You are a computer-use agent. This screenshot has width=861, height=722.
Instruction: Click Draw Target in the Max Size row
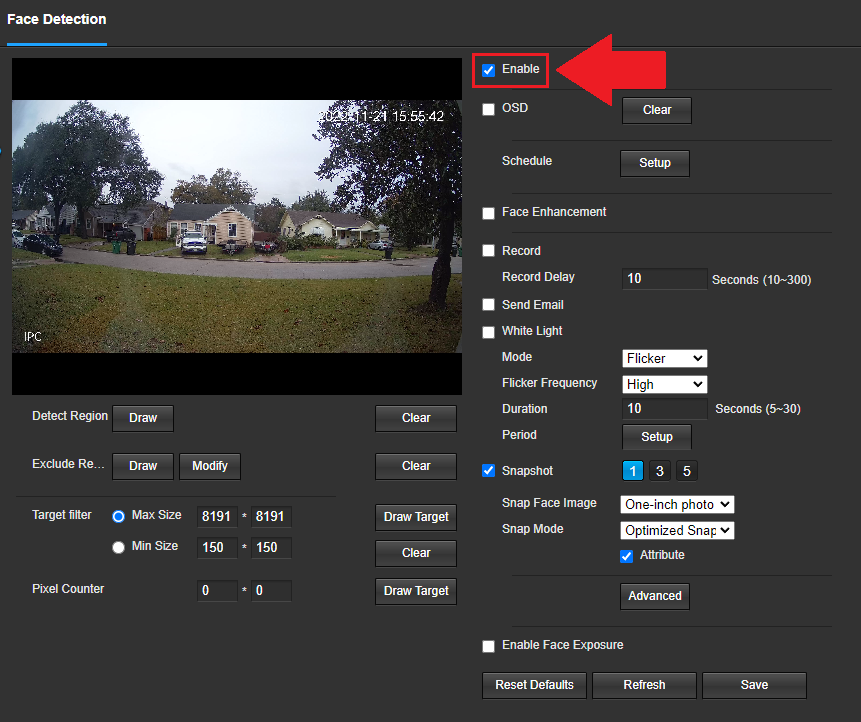point(416,517)
